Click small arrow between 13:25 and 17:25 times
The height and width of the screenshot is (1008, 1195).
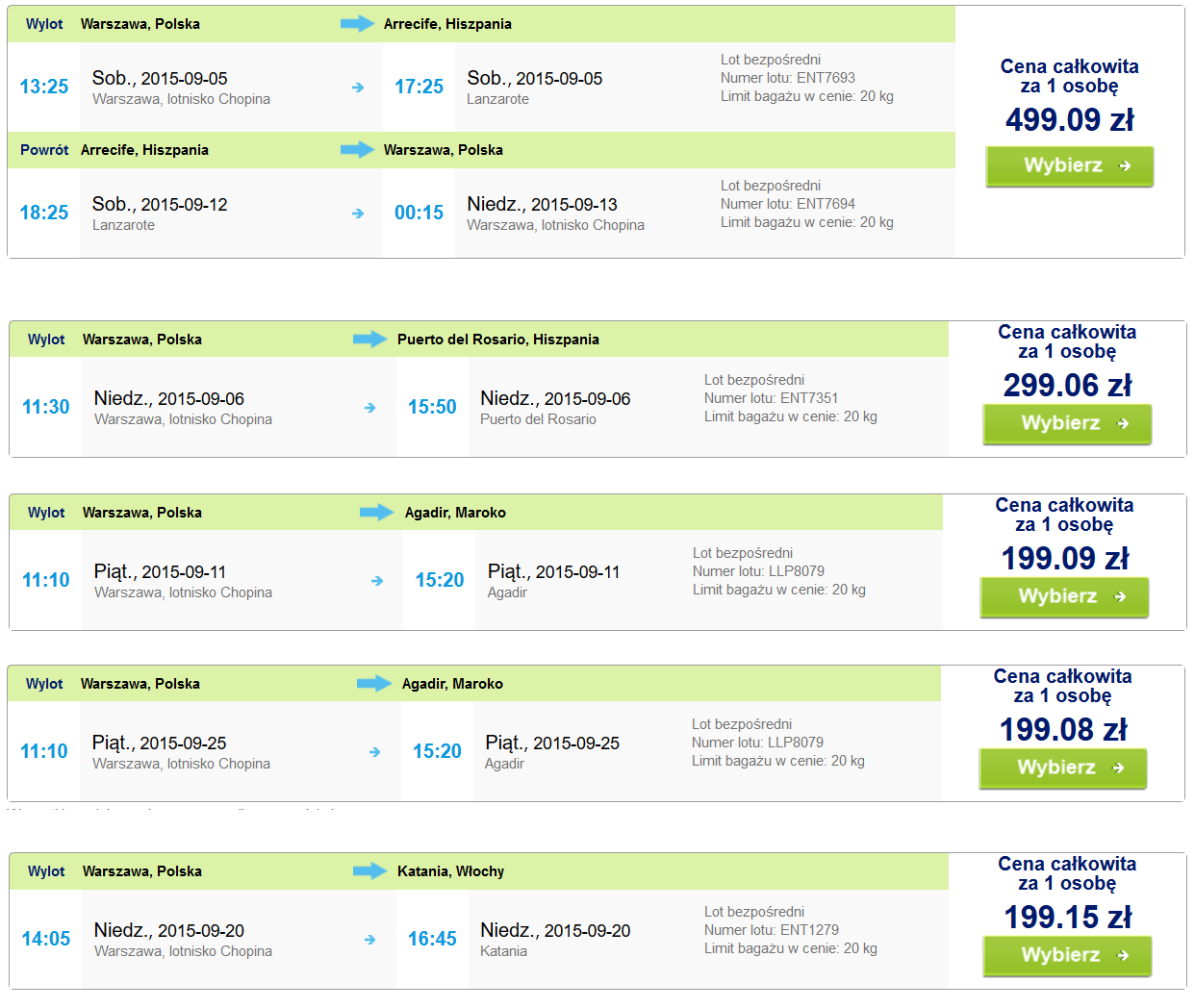[358, 88]
